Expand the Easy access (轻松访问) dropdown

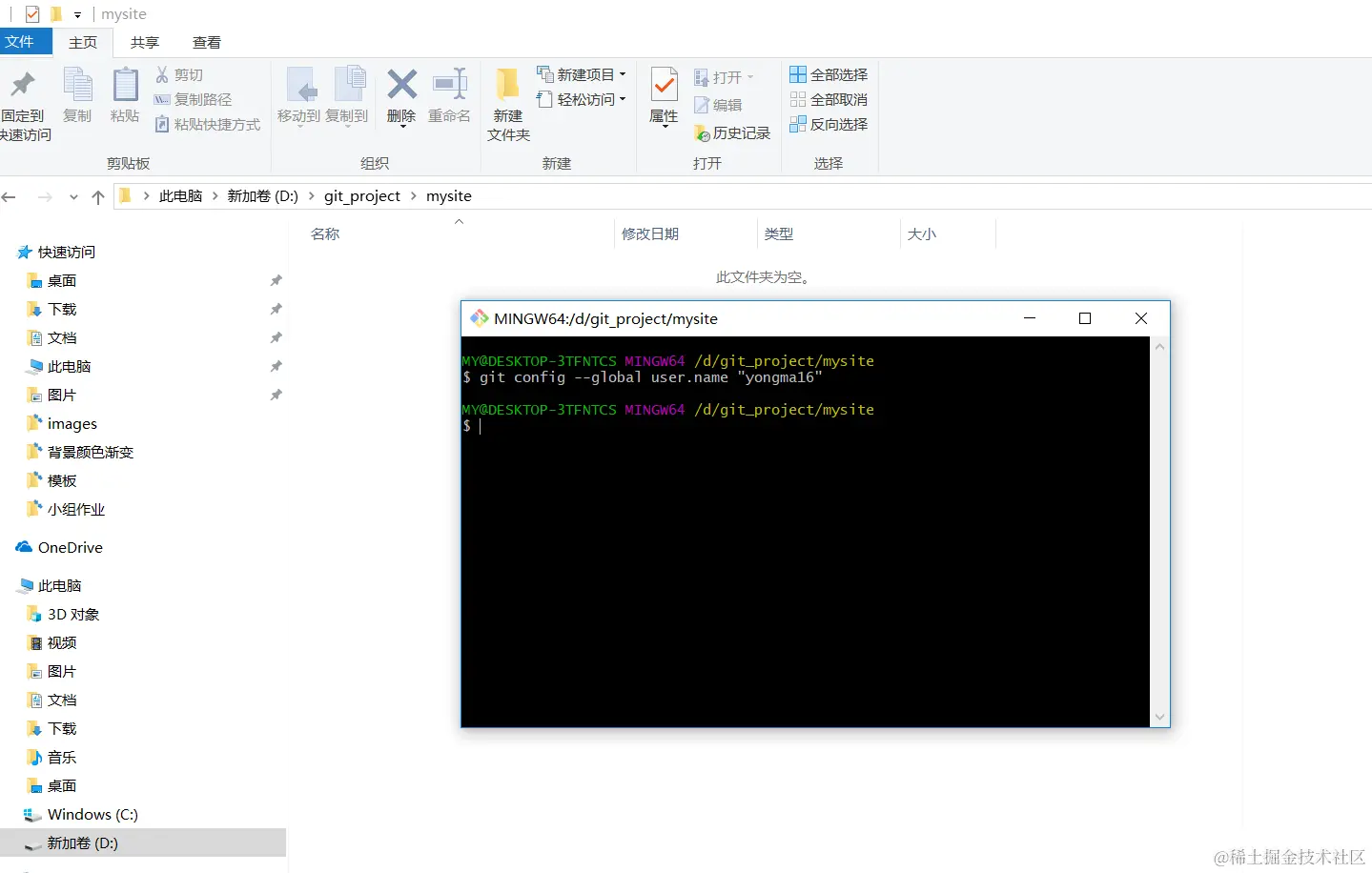623,99
